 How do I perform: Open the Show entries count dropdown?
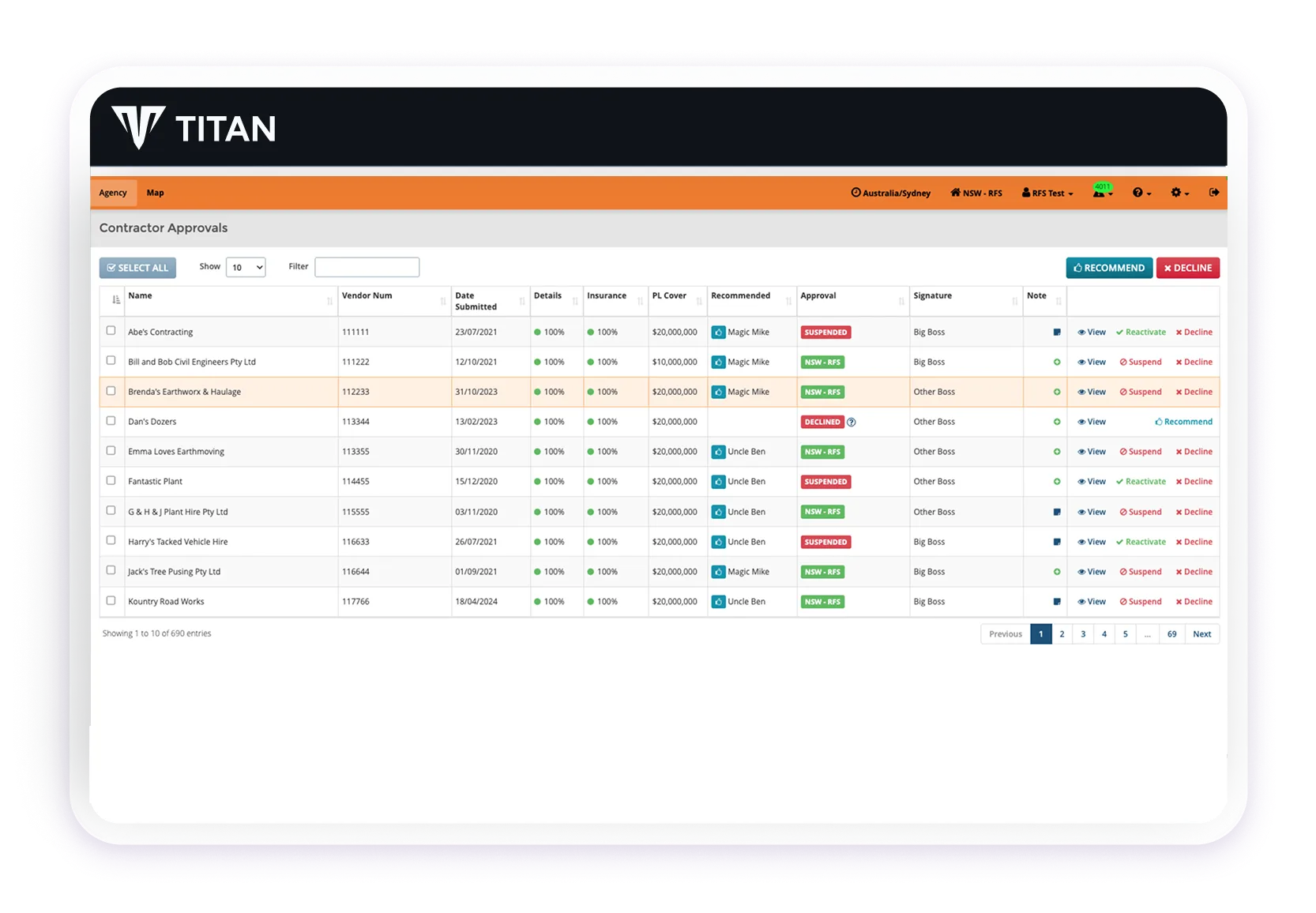(246, 267)
